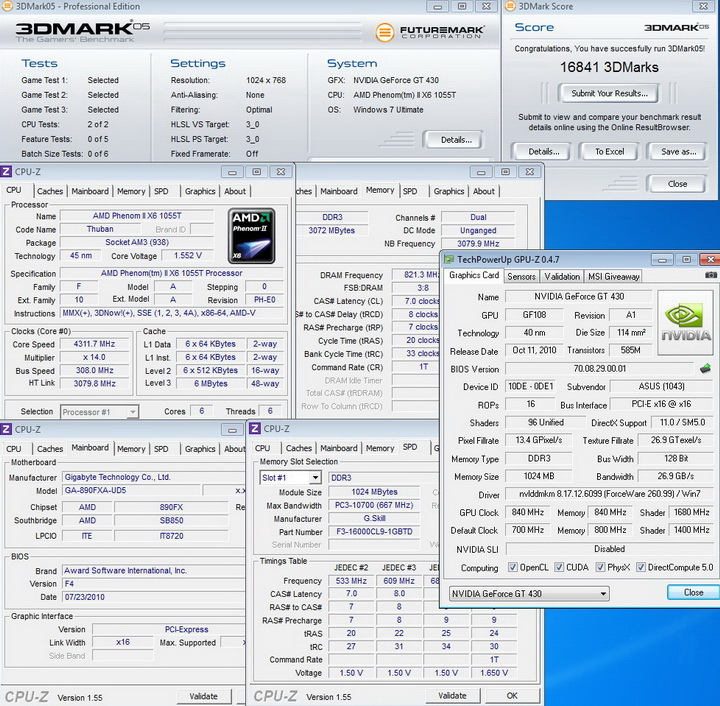Click the CPU-Z icon in the SPD window title
720x706 pixels.
pyautogui.click(x=255, y=428)
